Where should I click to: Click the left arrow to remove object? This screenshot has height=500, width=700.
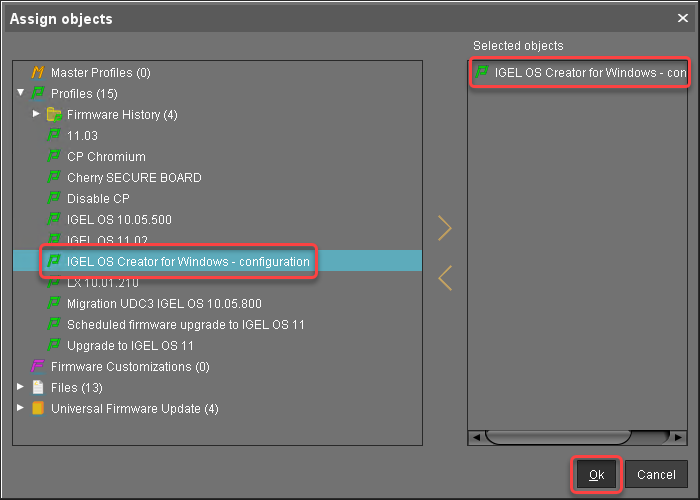445,277
